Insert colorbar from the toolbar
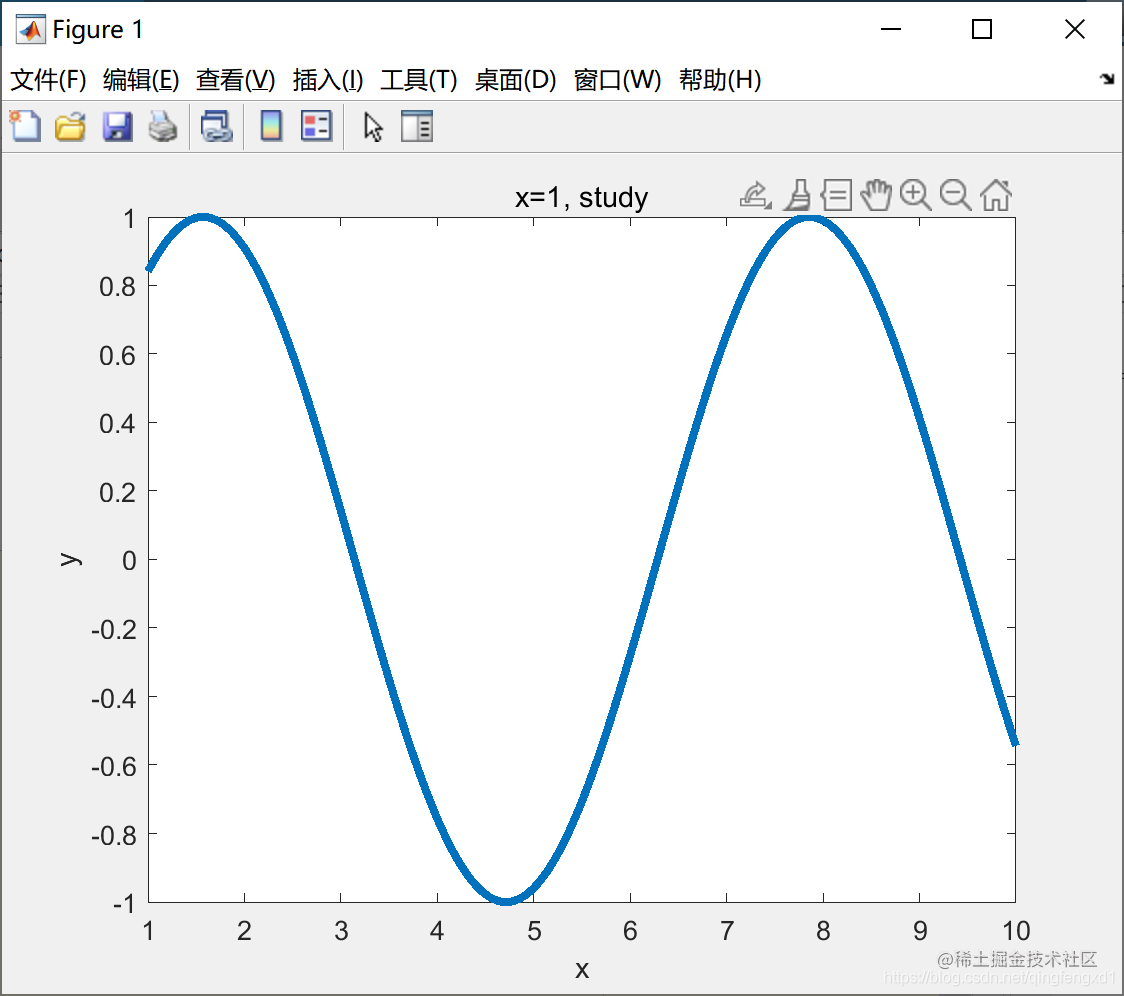The width and height of the screenshot is (1124, 996). [x=271, y=127]
